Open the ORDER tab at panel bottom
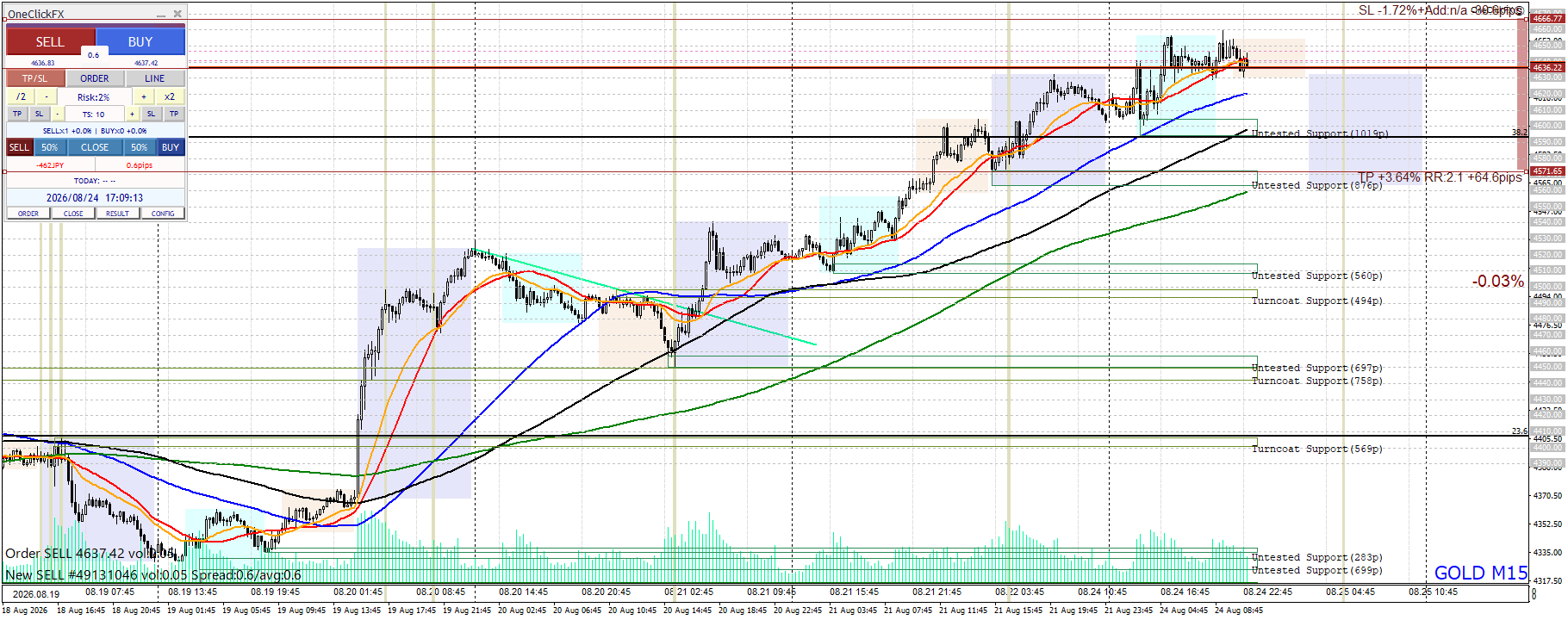Screen dimensions: 1568x620 28,214
